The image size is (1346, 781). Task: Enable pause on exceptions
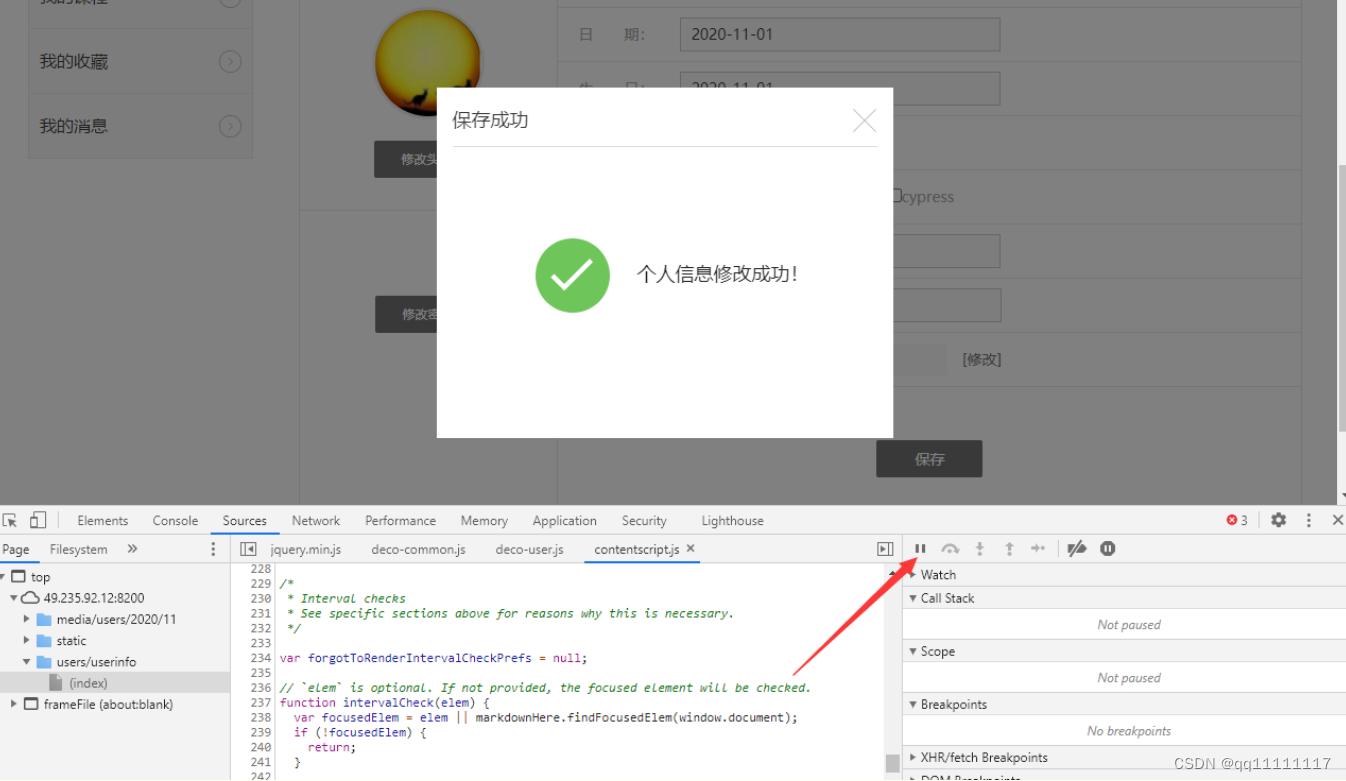click(1108, 548)
